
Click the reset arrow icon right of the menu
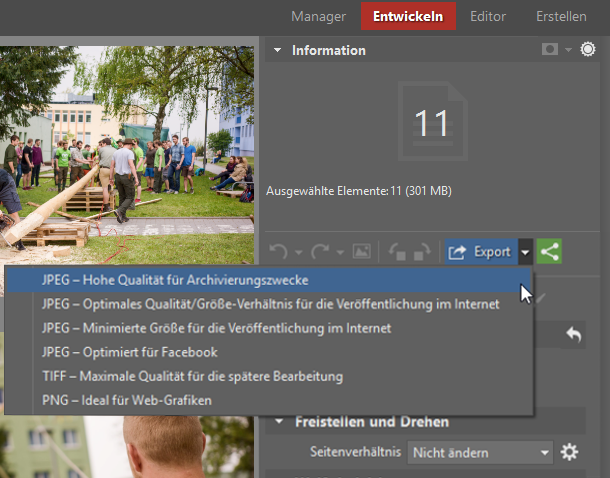click(x=574, y=334)
